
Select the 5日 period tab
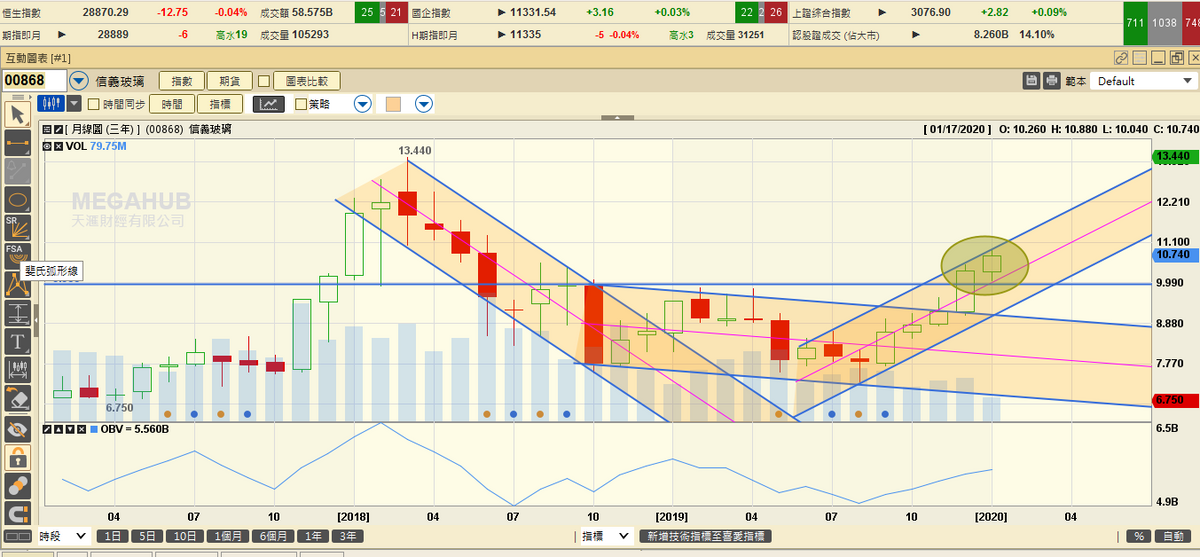[x=148, y=536]
